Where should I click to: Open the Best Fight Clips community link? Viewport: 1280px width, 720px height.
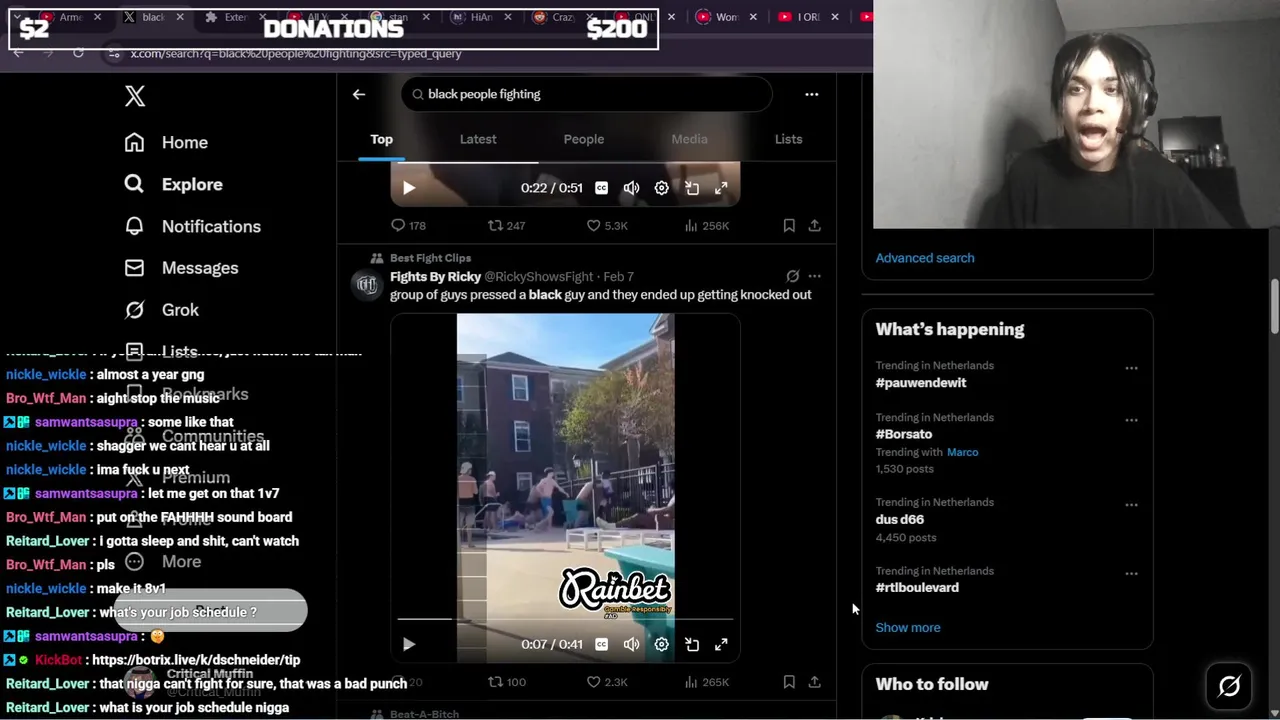[x=430, y=258]
